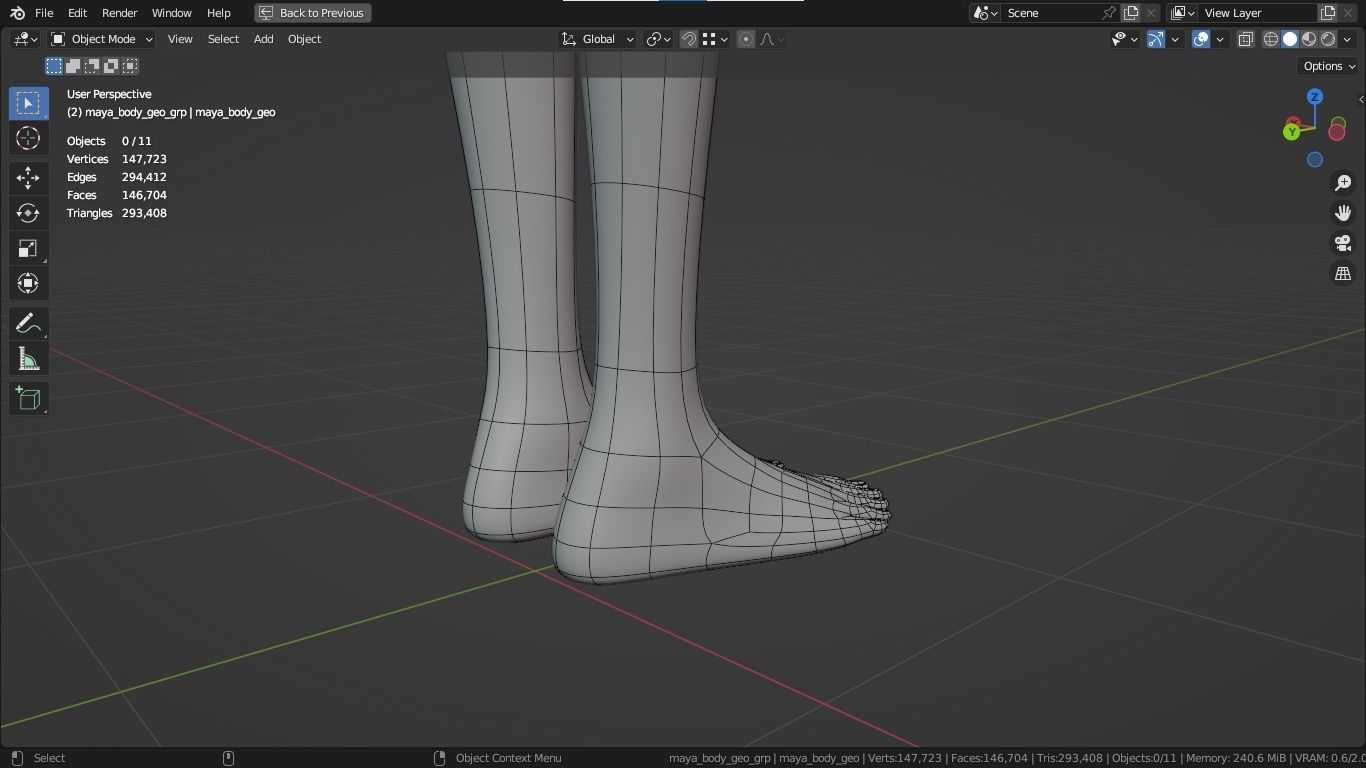
Task: Create a new scene with copy icon
Action: pos(1131,13)
